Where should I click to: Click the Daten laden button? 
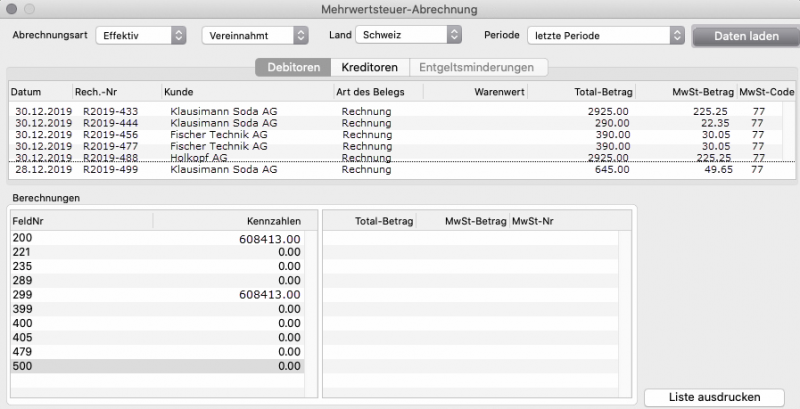pyautogui.click(x=746, y=35)
